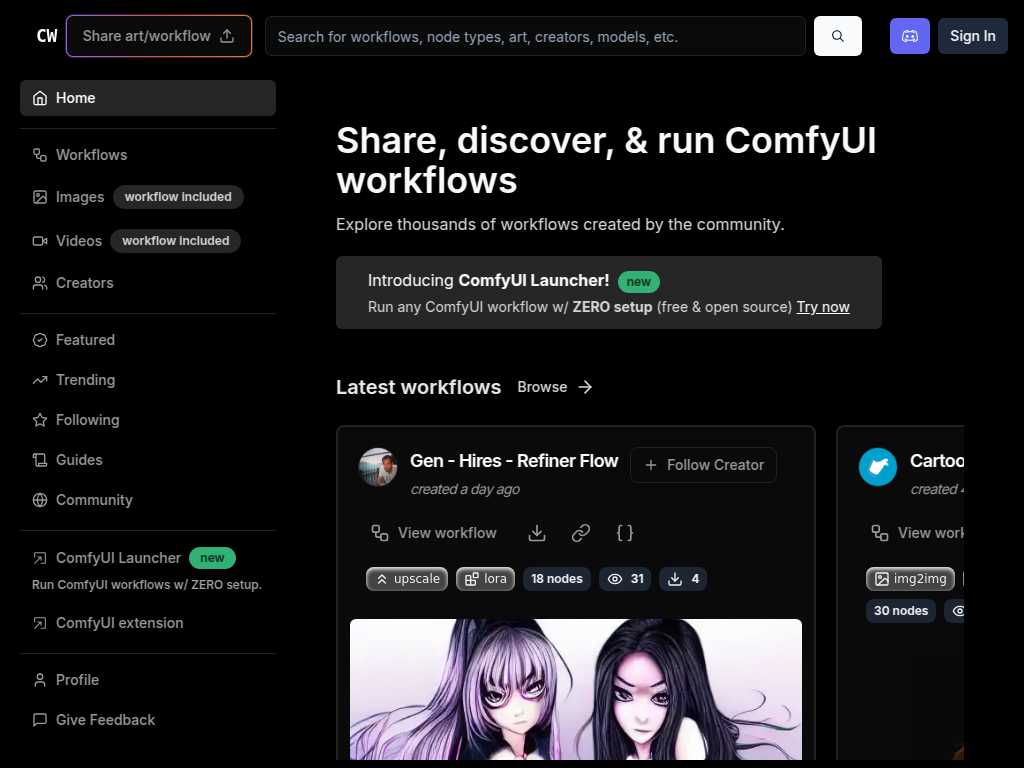This screenshot has width=1024, height=768.
Task: Click the magnifier search button
Action: click(x=838, y=36)
